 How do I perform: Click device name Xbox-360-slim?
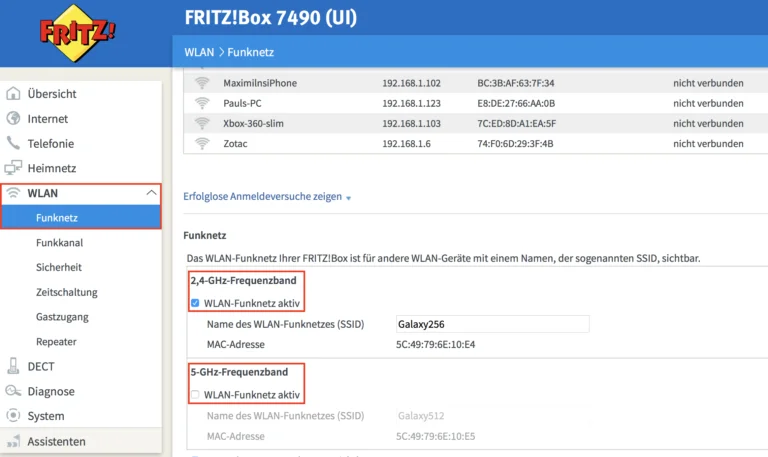point(253,123)
